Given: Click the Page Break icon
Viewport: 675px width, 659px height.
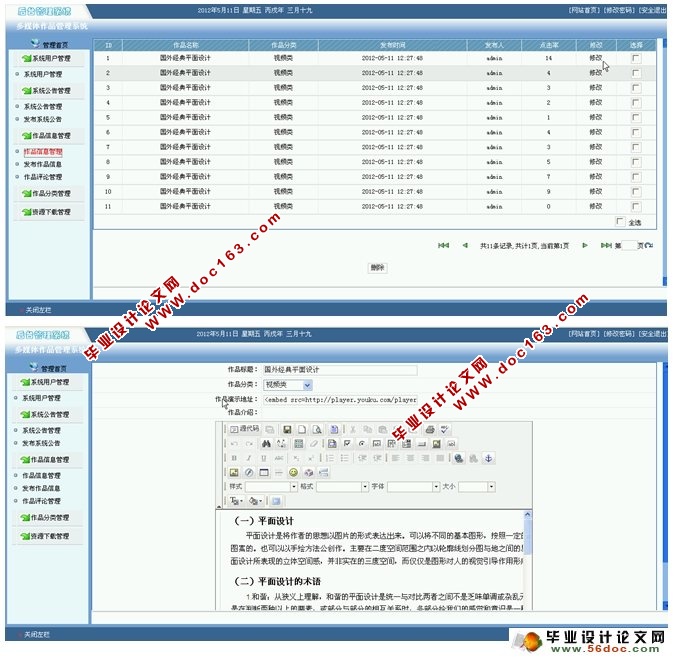Looking at the screenshot, I should (x=323, y=472).
